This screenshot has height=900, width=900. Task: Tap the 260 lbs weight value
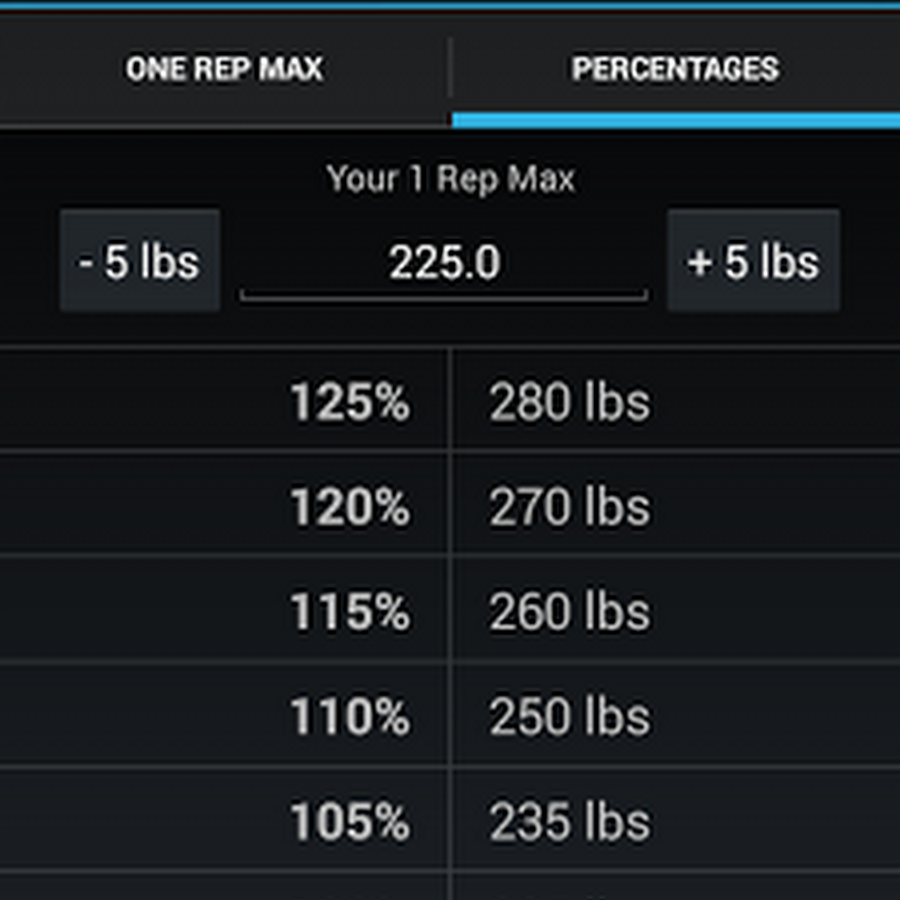(x=569, y=612)
